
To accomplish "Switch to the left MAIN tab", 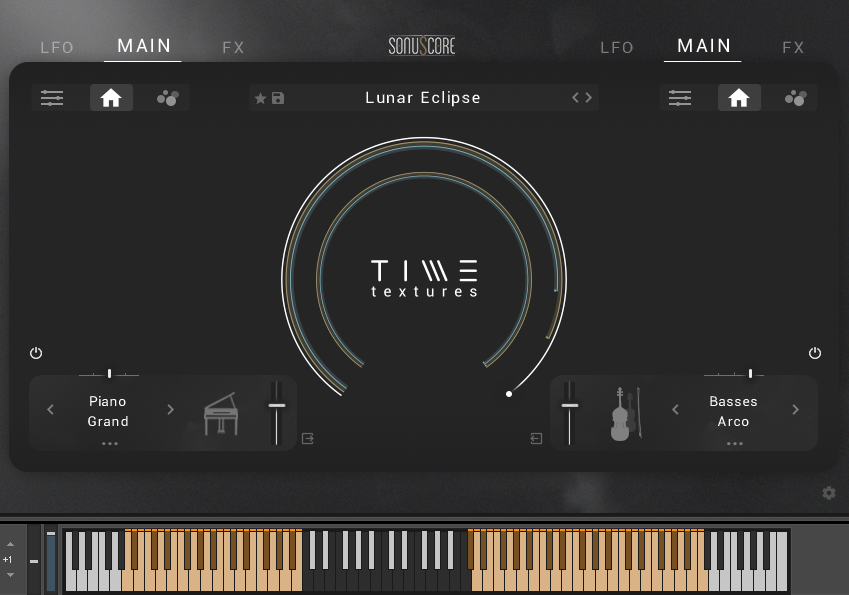I will point(144,46).
